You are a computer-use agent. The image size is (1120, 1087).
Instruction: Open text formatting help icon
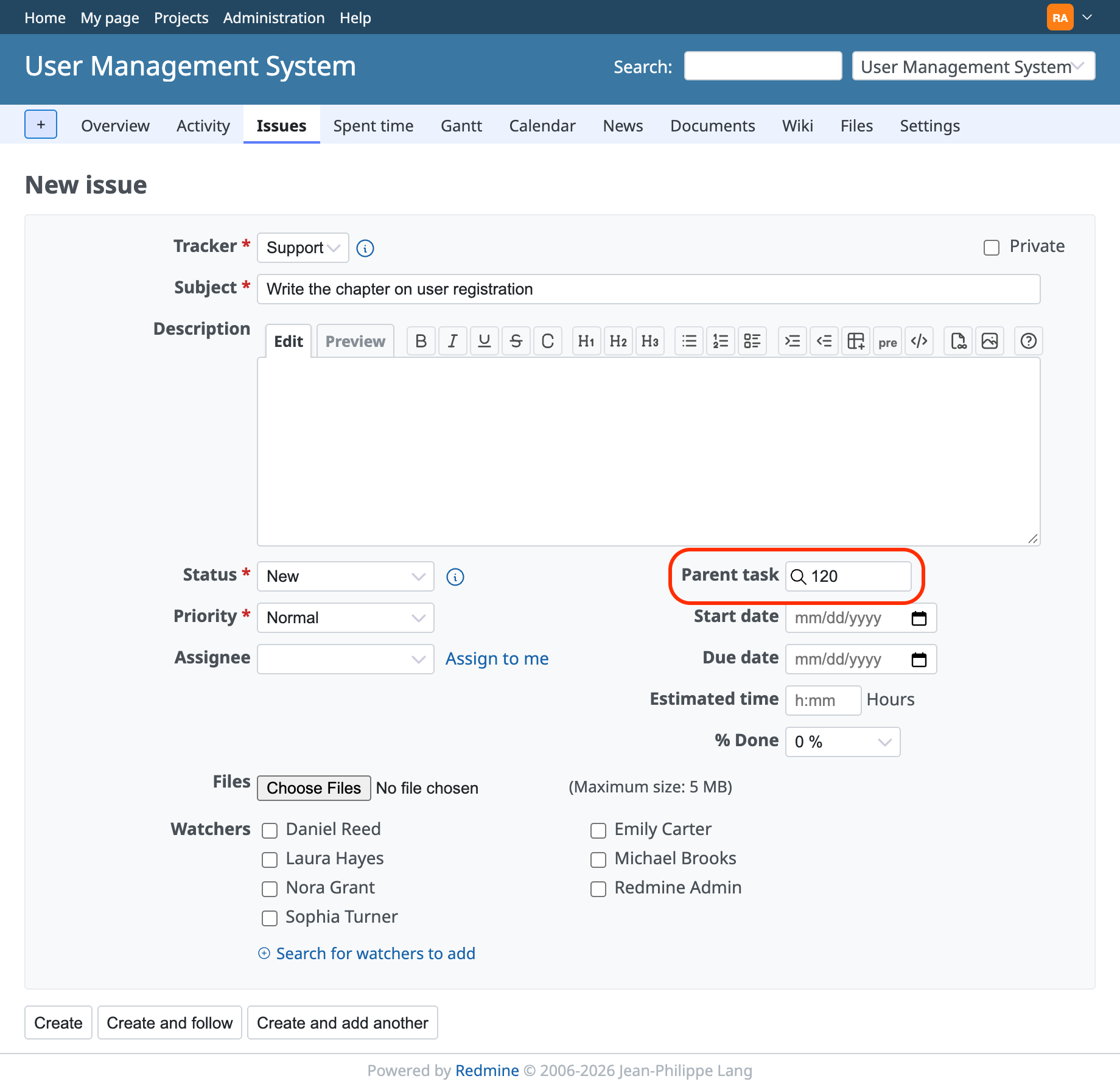pyautogui.click(x=1029, y=341)
